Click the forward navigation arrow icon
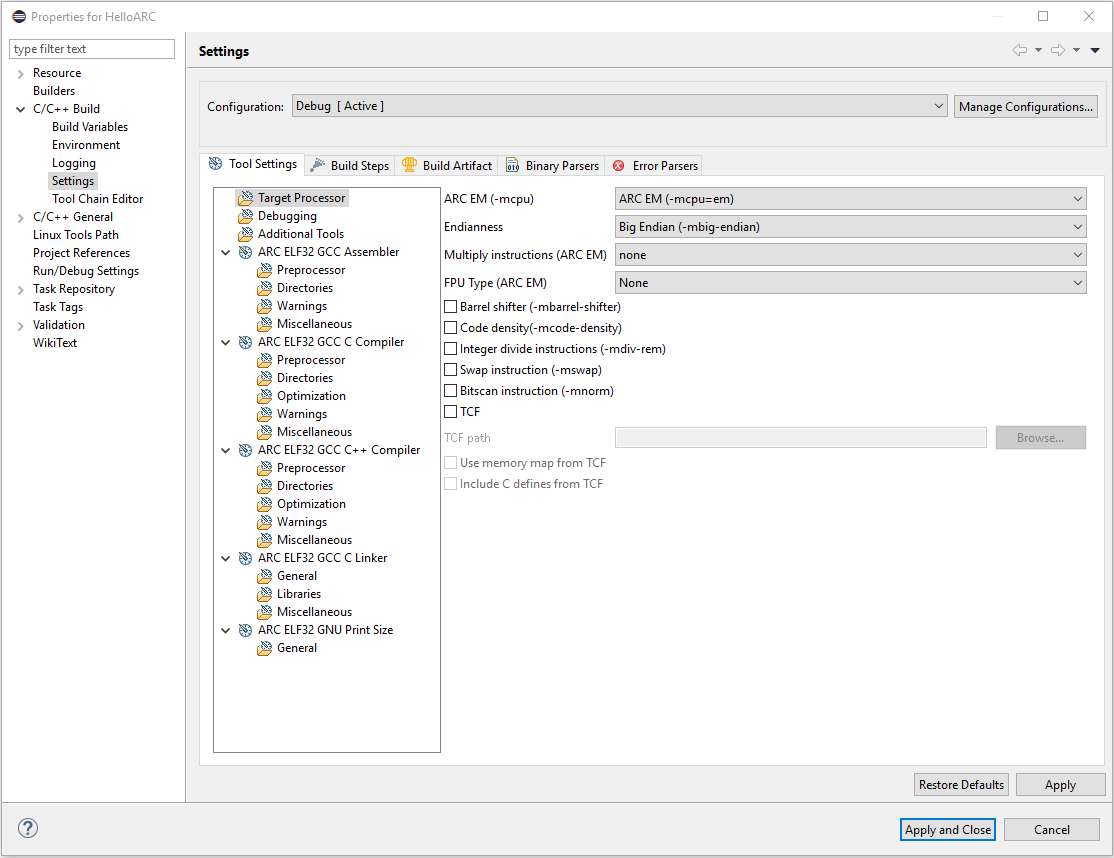This screenshot has width=1114, height=858. pos(1058,50)
